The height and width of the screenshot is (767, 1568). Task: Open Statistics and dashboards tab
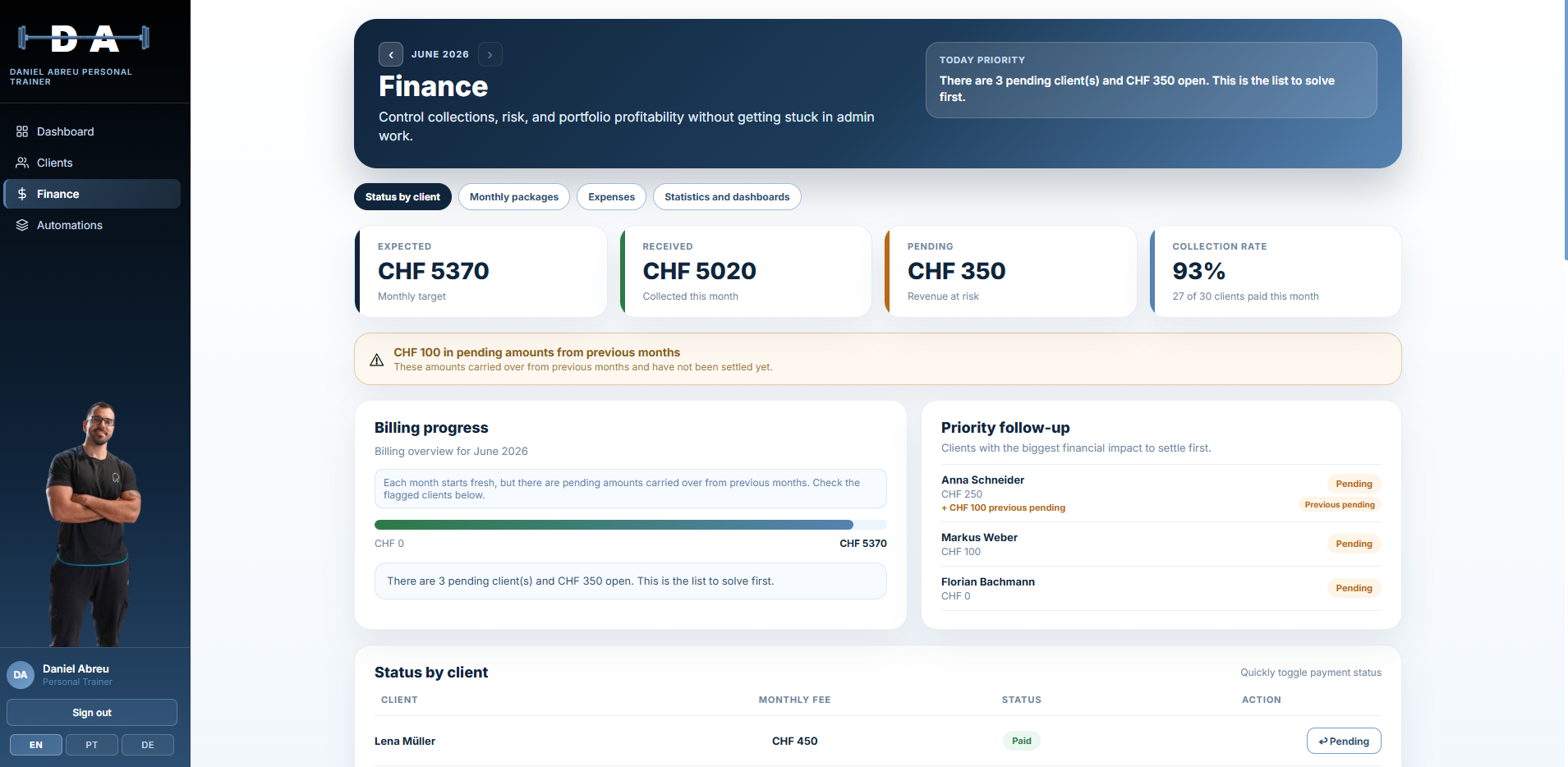pos(727,197)
